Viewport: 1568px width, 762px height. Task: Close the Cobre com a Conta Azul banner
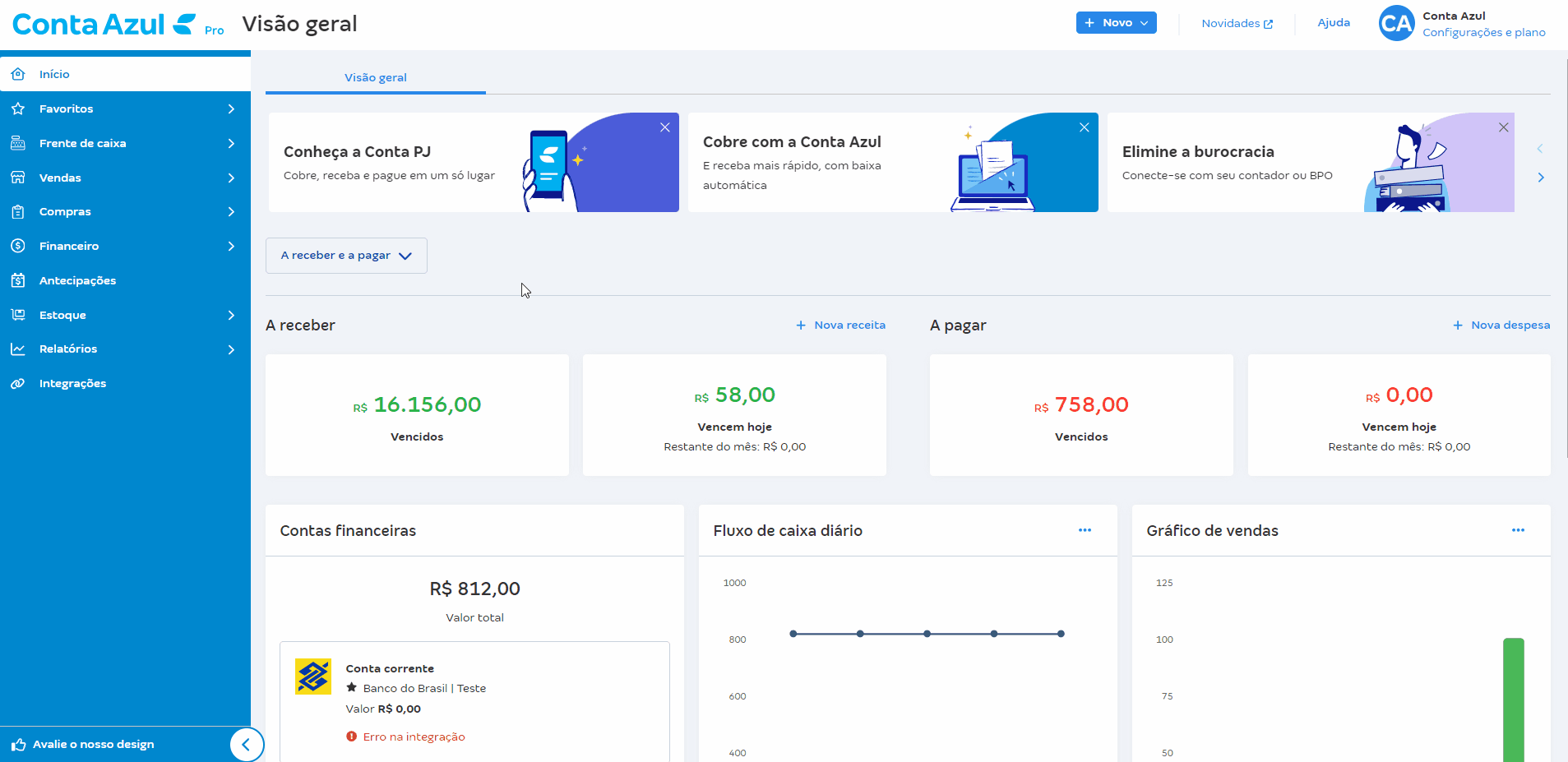pyautogui.click(x=1085, y=127)
